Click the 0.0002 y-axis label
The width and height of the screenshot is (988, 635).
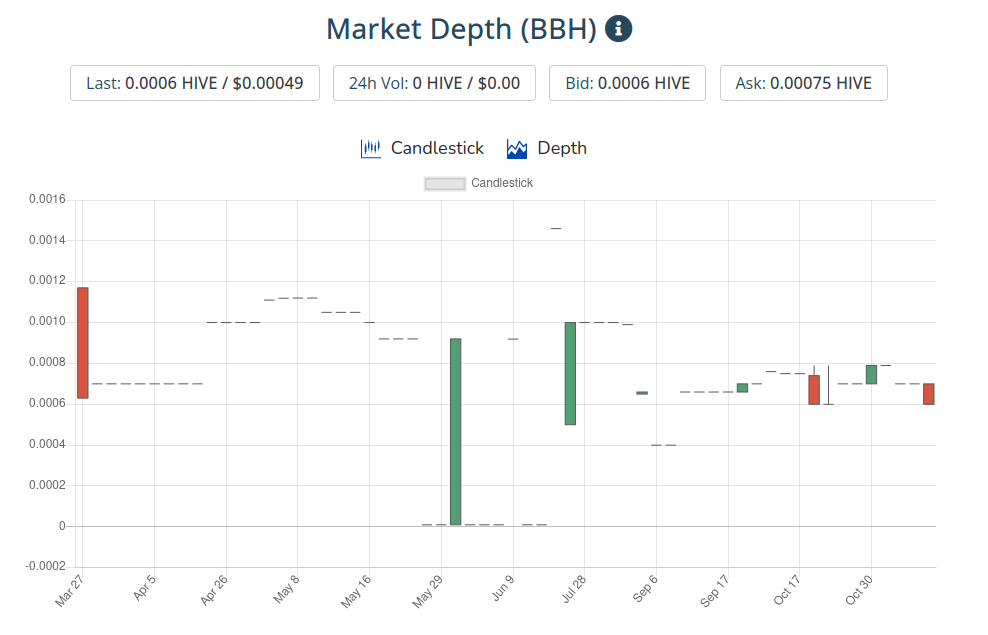(x=47, y=485)
